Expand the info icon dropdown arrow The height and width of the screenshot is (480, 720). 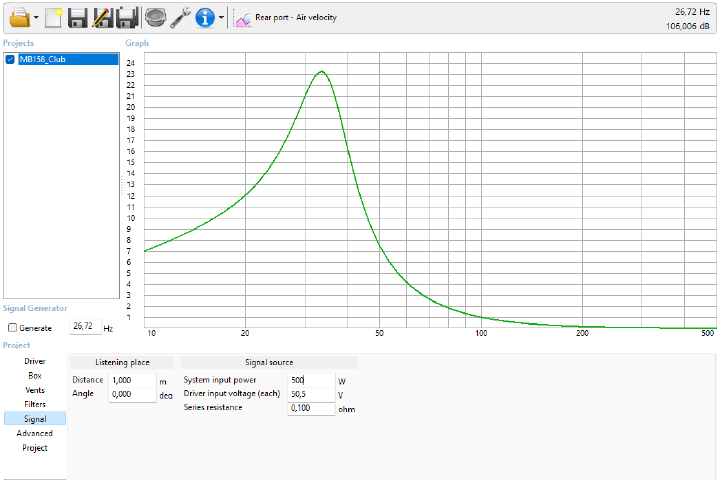click(221, 18)
